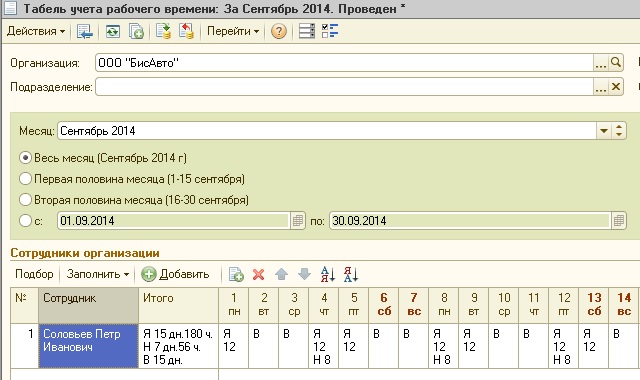Step month value with spinner arrows
Viewport: 640px width, 380px height.
619,131
